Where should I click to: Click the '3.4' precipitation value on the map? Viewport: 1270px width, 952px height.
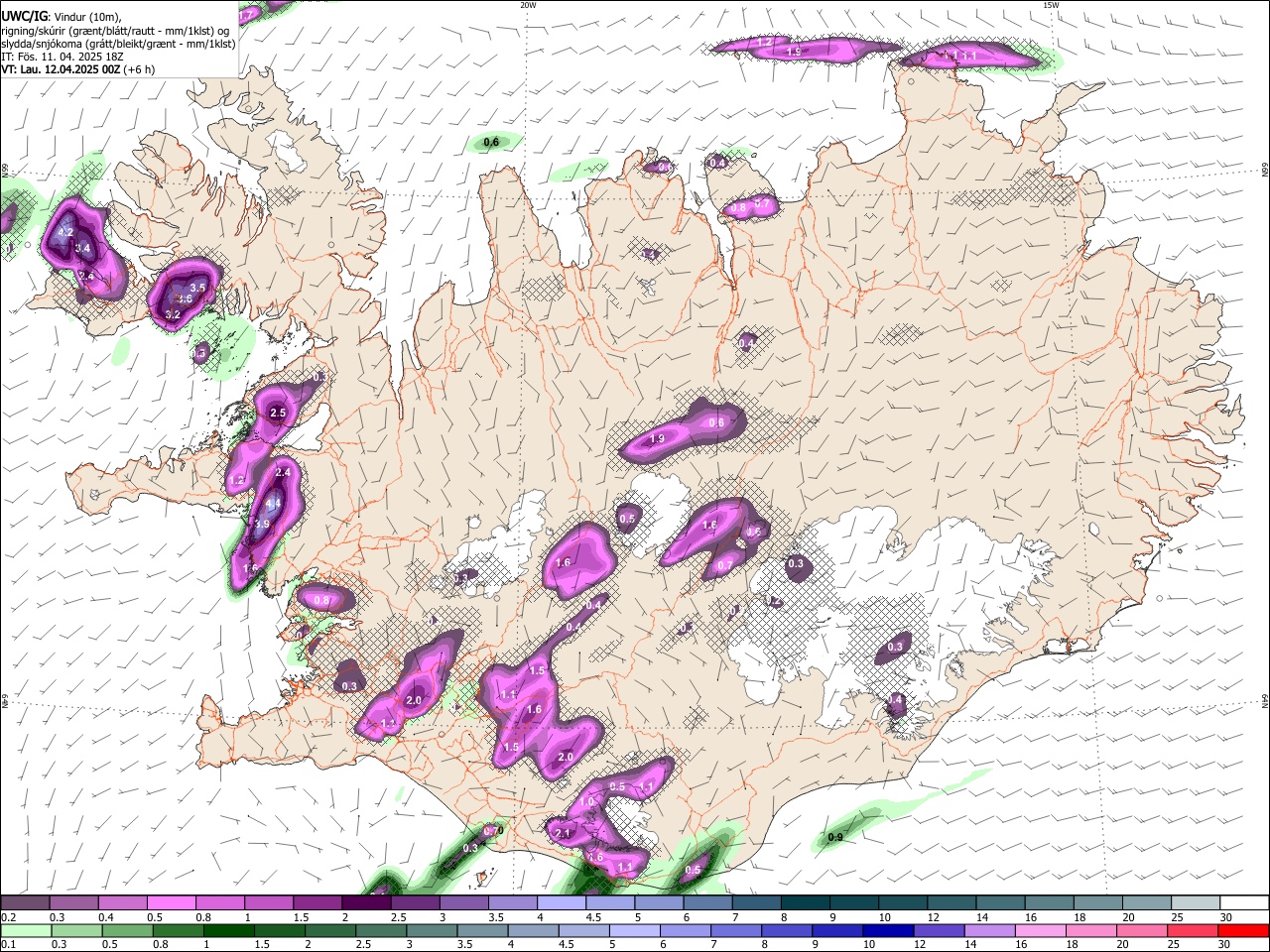click(x=83, y=248)
